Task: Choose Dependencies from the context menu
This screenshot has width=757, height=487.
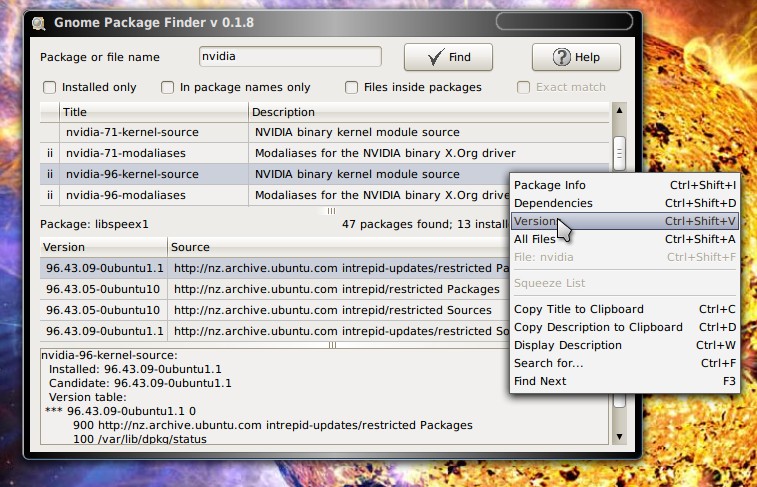Action: coord(625,203)
